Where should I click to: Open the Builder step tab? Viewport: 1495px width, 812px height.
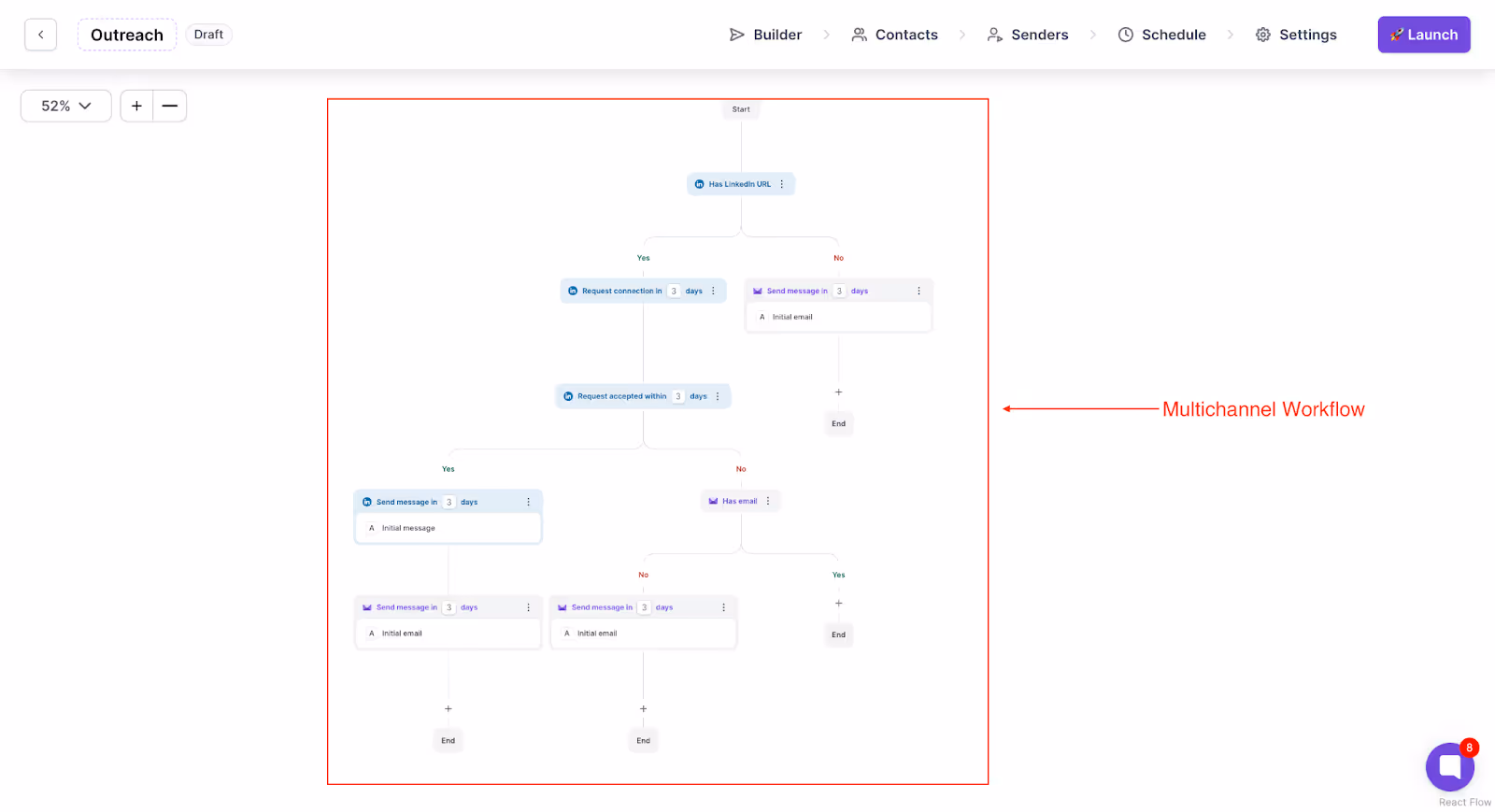(x=765, y=35)
